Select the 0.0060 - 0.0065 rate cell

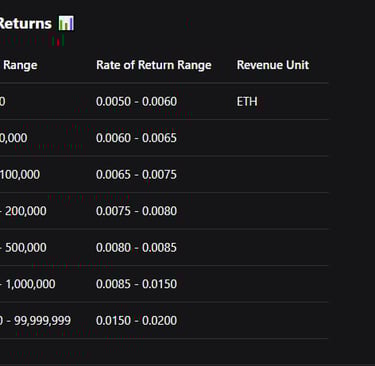click(136, 138)
